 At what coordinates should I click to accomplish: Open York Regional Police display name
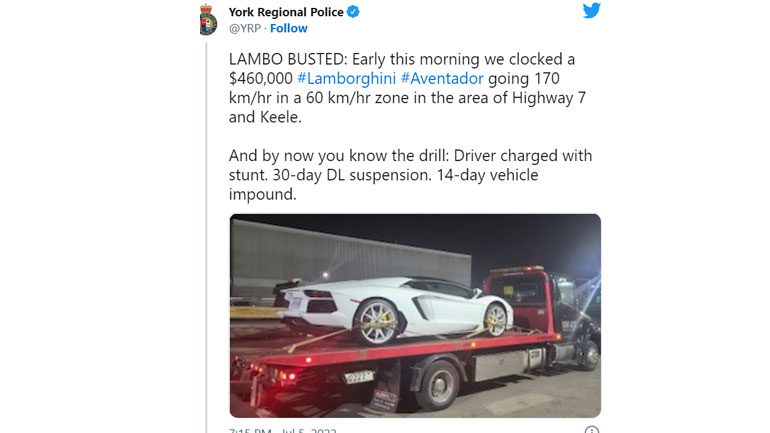click(x=286, y=12)
